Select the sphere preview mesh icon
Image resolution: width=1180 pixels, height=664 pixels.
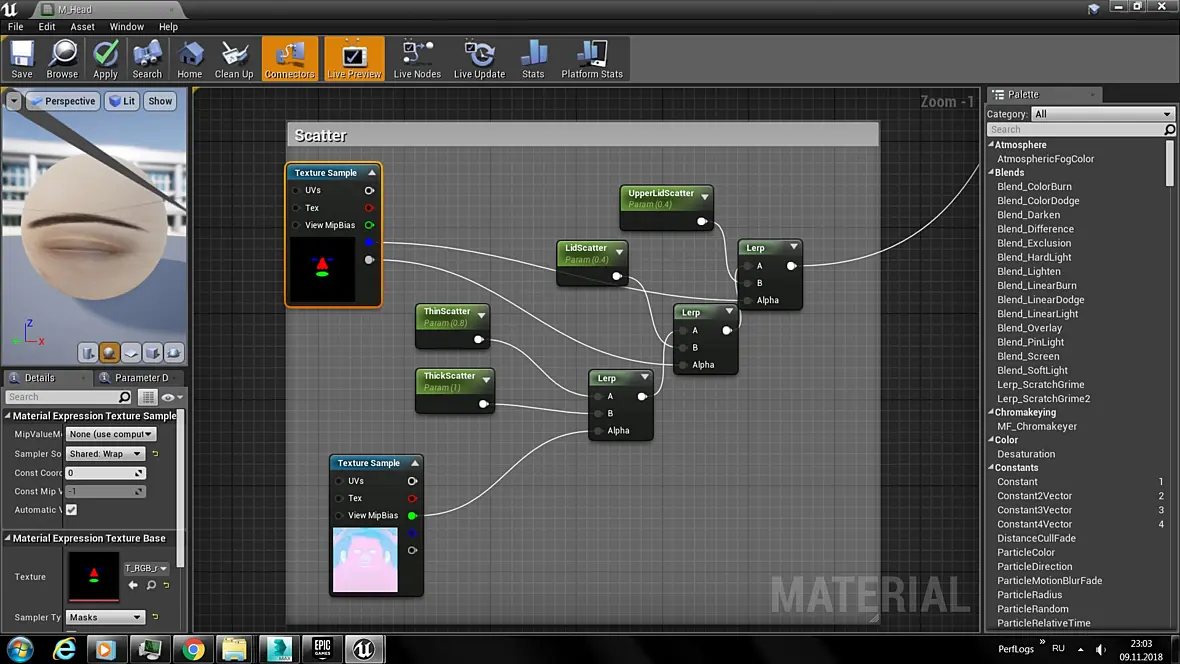pos(109,352)
